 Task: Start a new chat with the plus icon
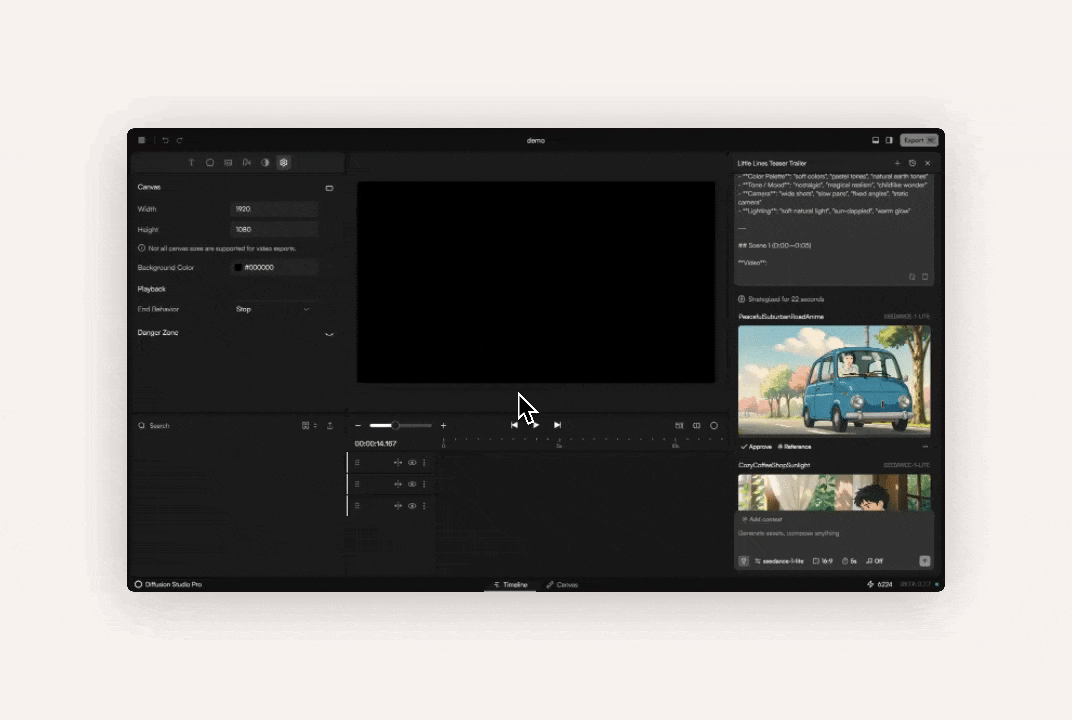(898, 163)
